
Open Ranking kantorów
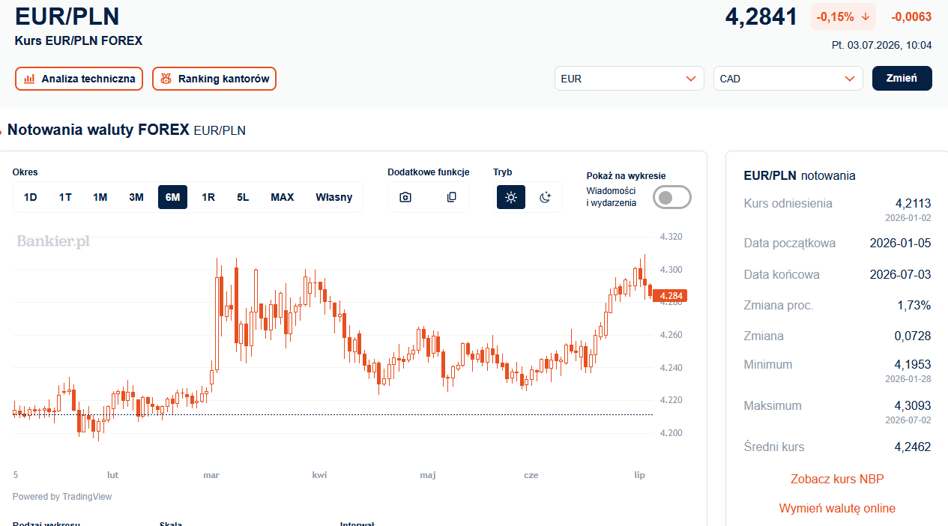click(214, 79)
